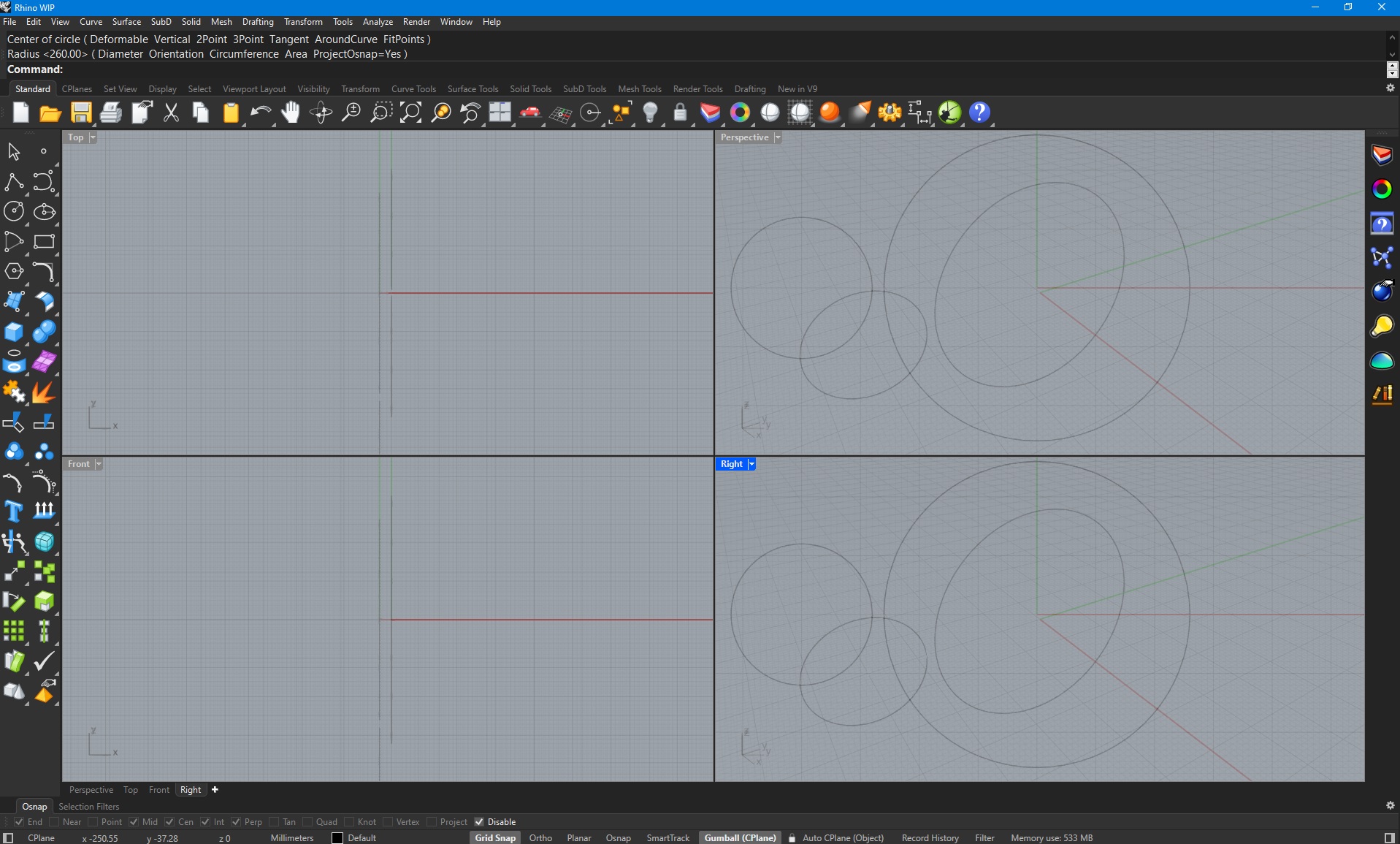The width and height of the screenshot is (1400, 844).
Task: Open the Right viewport dropdown arrow
Action: pos(751,464)
